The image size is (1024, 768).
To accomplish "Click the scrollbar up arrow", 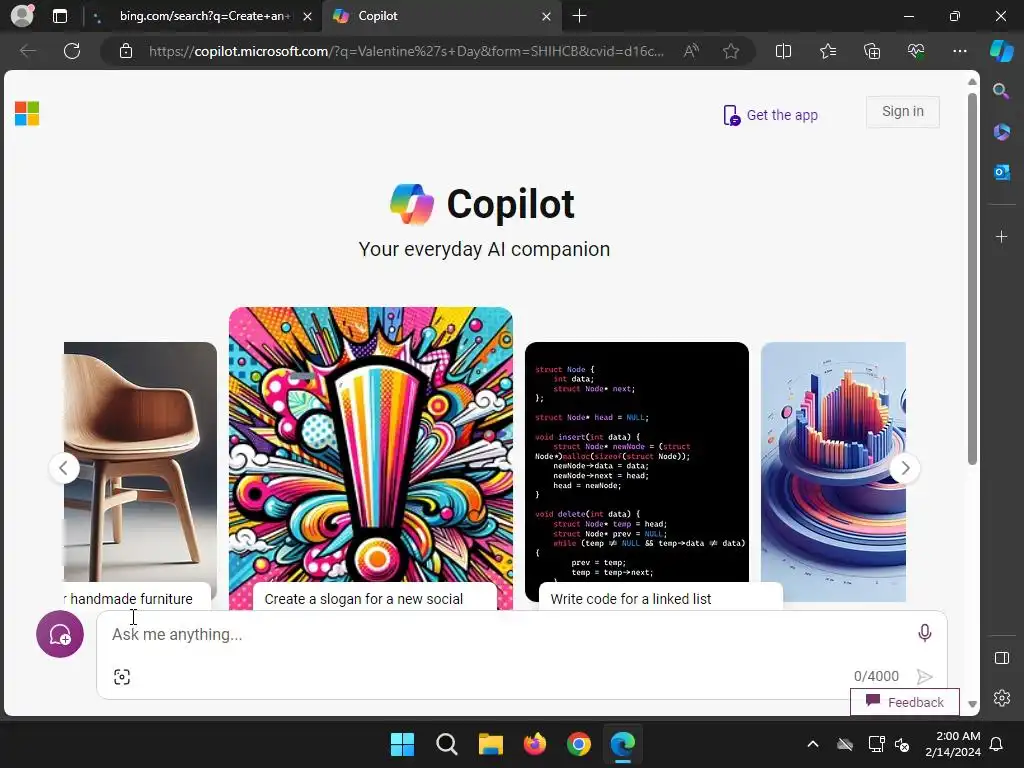I will click(972, 82).
